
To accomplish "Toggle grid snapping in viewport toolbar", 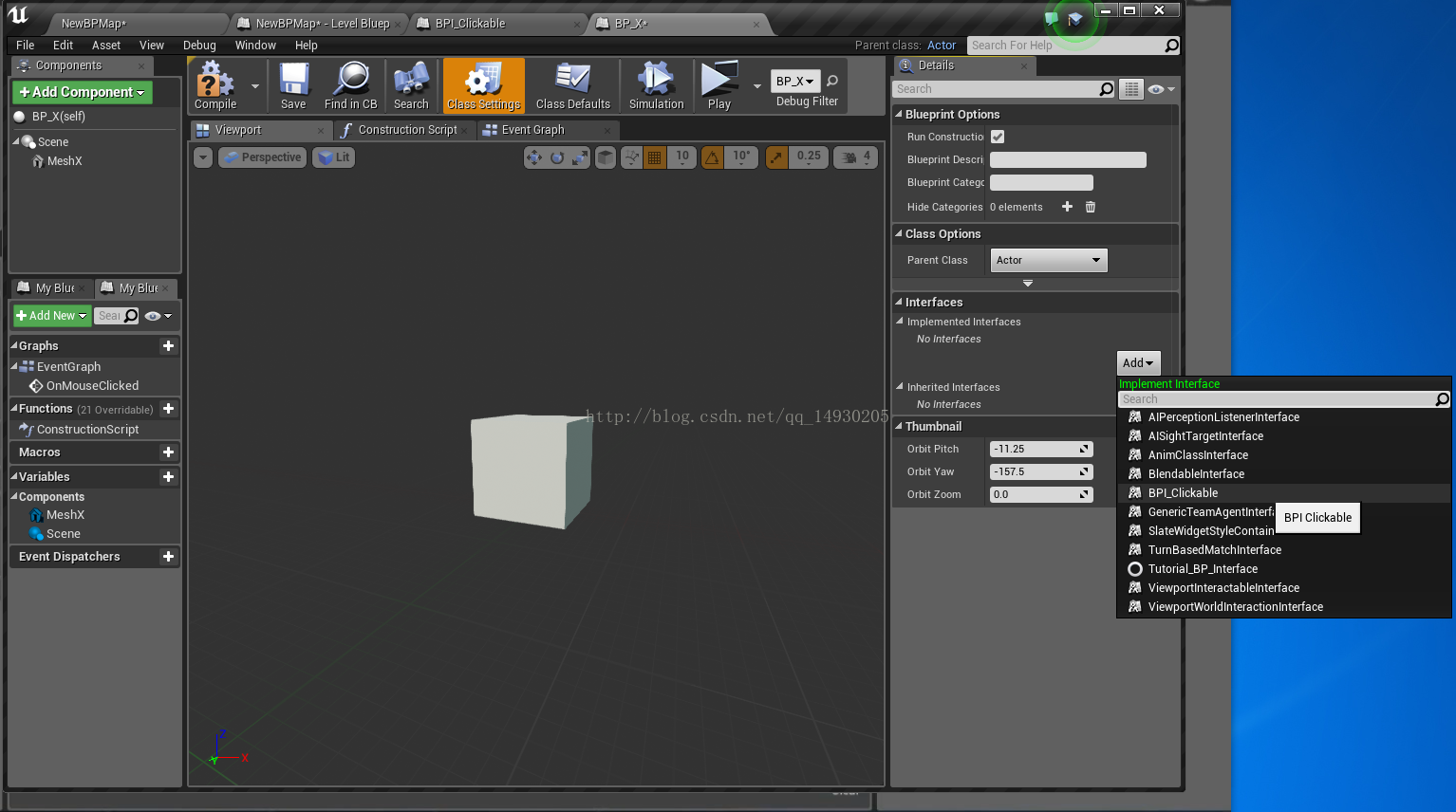I will click(x=654, y=157).
